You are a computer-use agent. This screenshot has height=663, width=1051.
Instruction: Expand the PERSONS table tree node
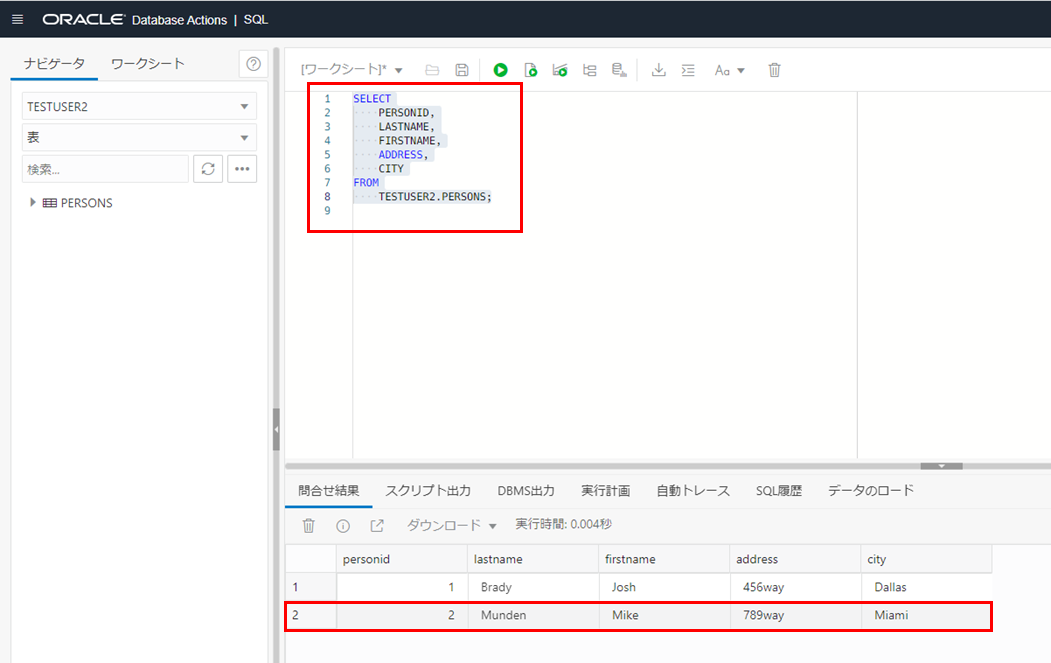click(x=33, y=202)
